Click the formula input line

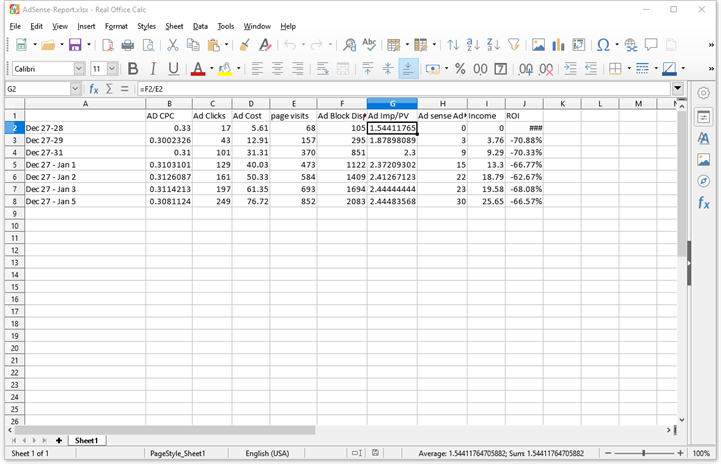(404, 89)
